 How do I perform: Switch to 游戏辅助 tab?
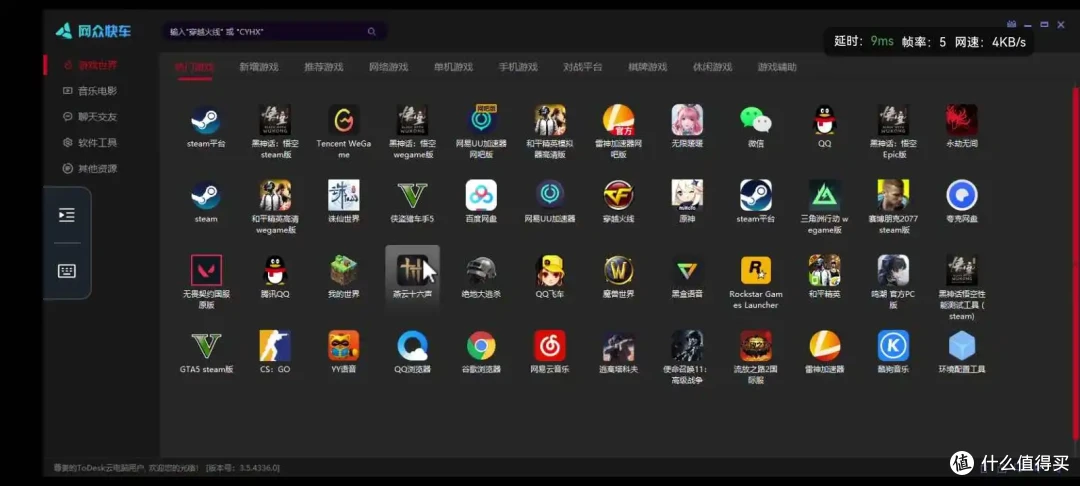(x=777, y=67)
